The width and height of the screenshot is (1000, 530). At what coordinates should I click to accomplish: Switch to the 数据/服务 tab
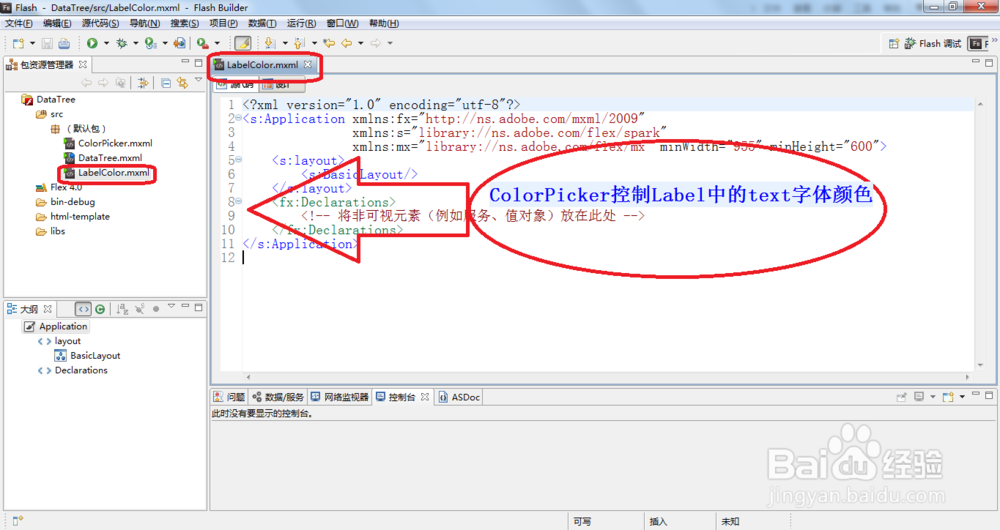[278, 397]
